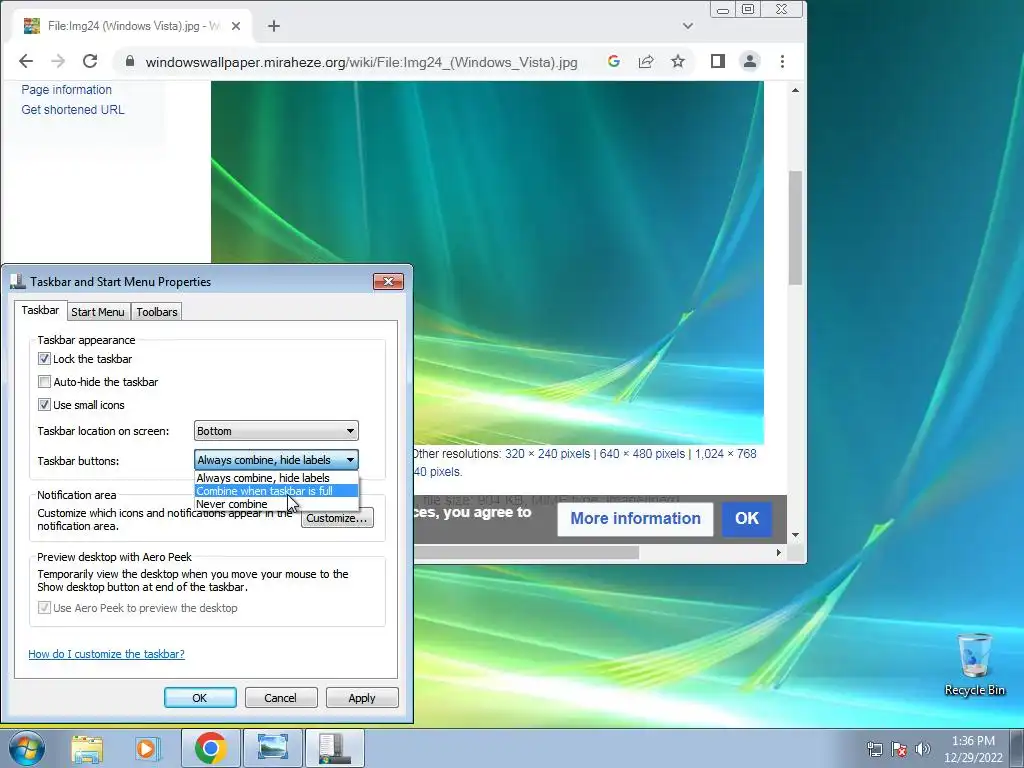This screenshot has height=768, width=1024.
Task: Open the Windows Start orb
Action: point(27,748)
